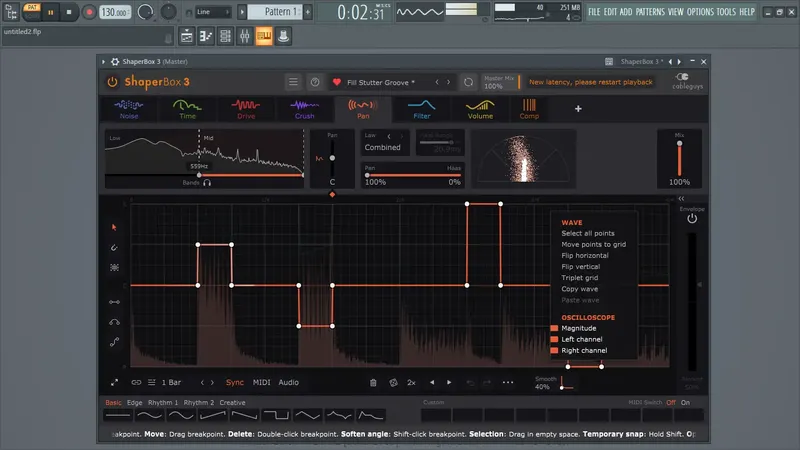Open the Drive shaper tab
The width and height of the screenshot is (800, 450).
click(246, 109)
